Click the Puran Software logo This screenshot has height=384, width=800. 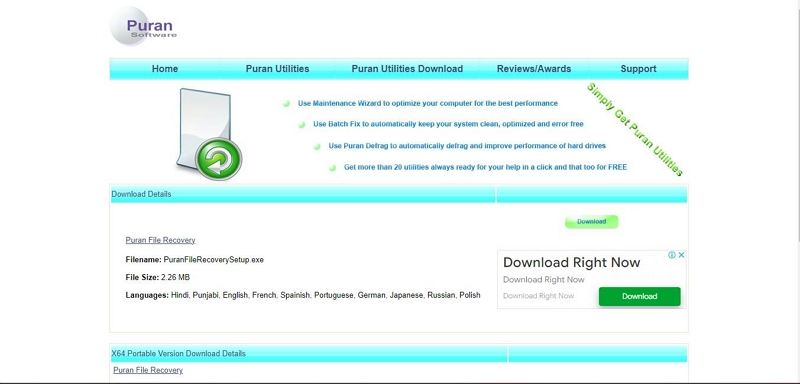tap(143, 26)
